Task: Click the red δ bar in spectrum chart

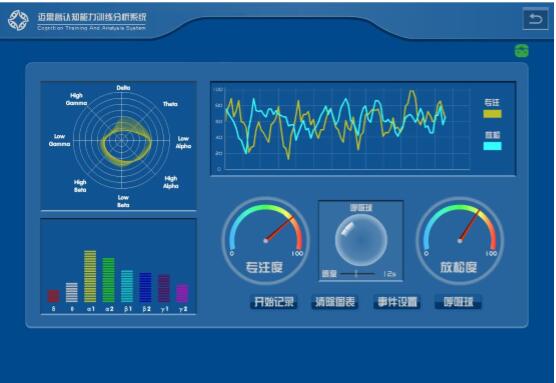Action: (54, 296)
